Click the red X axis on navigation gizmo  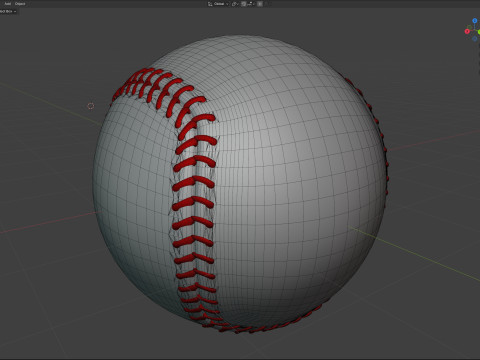(467, 31)
